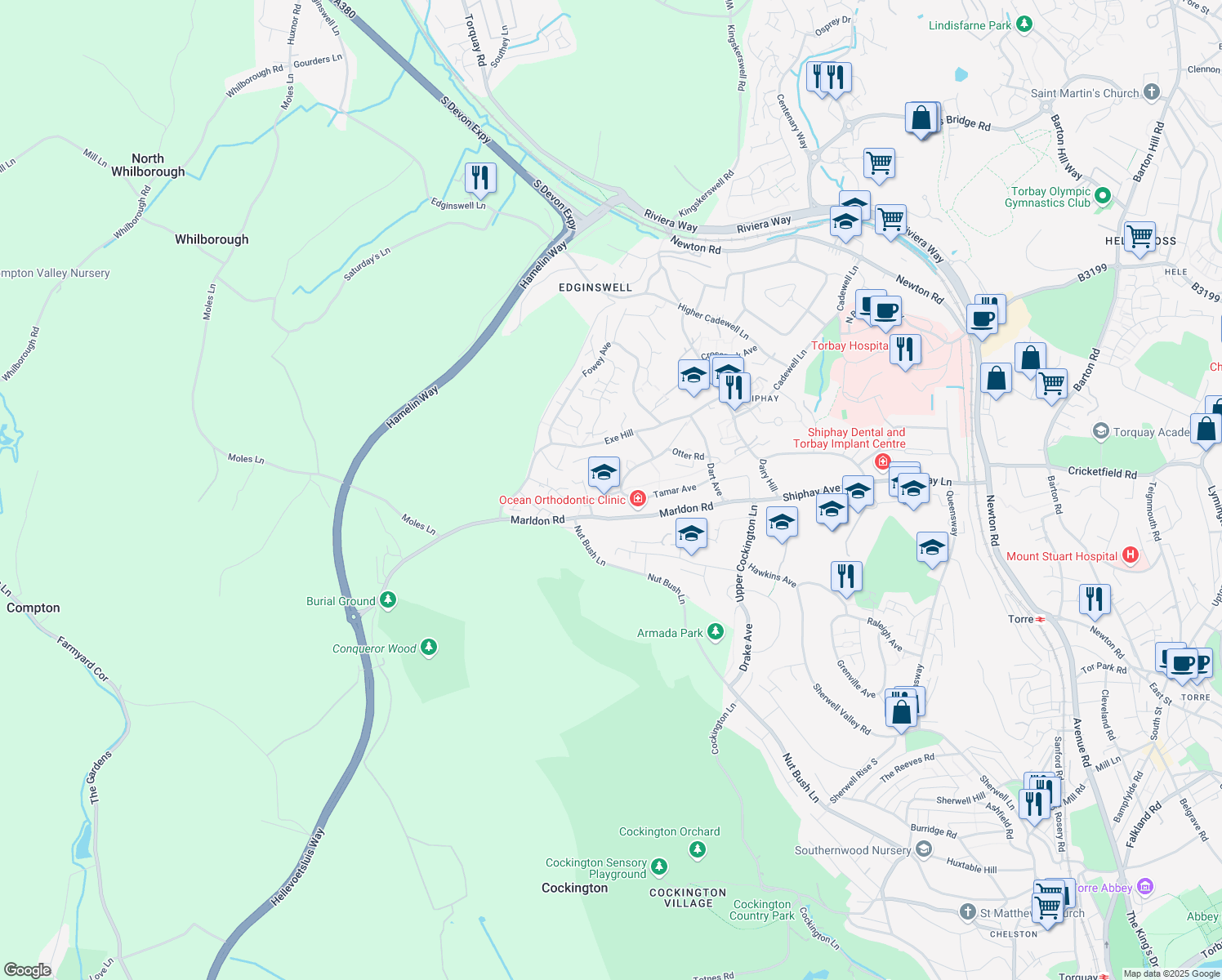The image size is (1222, 980).
Task: Open the shopping cart marker near Barton Rd
Action: coord(1051,383)
